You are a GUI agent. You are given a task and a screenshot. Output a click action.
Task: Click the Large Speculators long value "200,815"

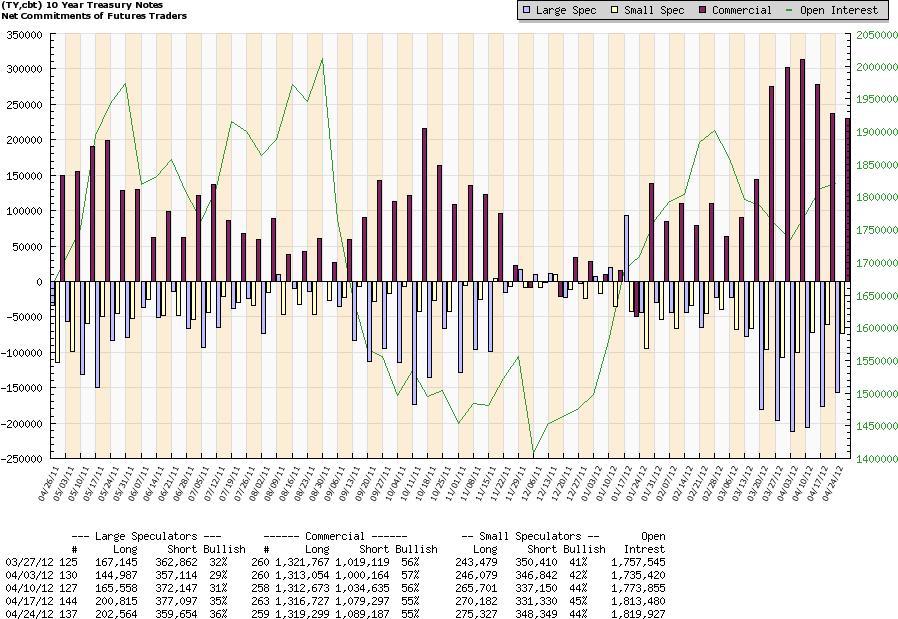(x=117, y=601)
